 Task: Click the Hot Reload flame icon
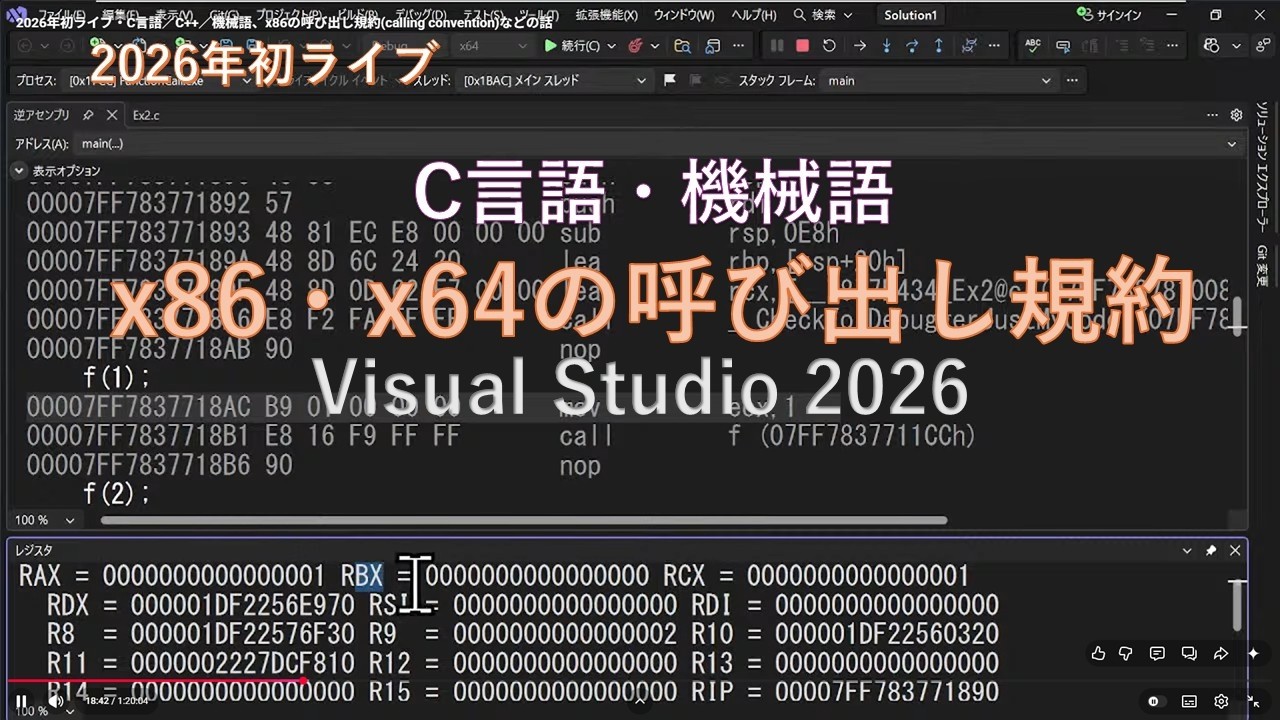point(636,46)
